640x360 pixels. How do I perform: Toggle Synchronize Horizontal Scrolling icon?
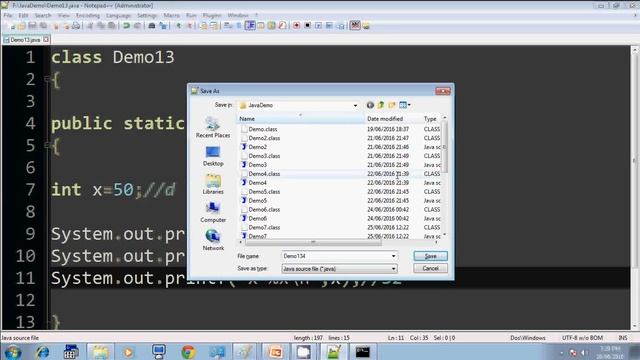click(214, 26)
